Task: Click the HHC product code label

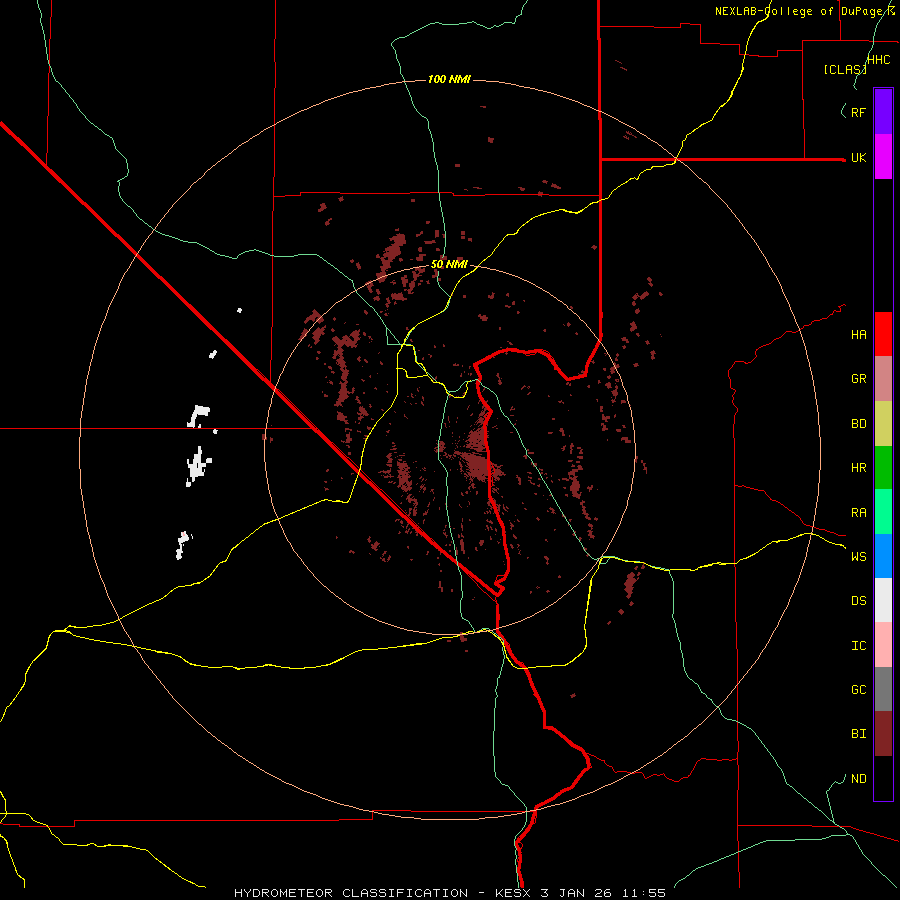Action: pos(878,60)
